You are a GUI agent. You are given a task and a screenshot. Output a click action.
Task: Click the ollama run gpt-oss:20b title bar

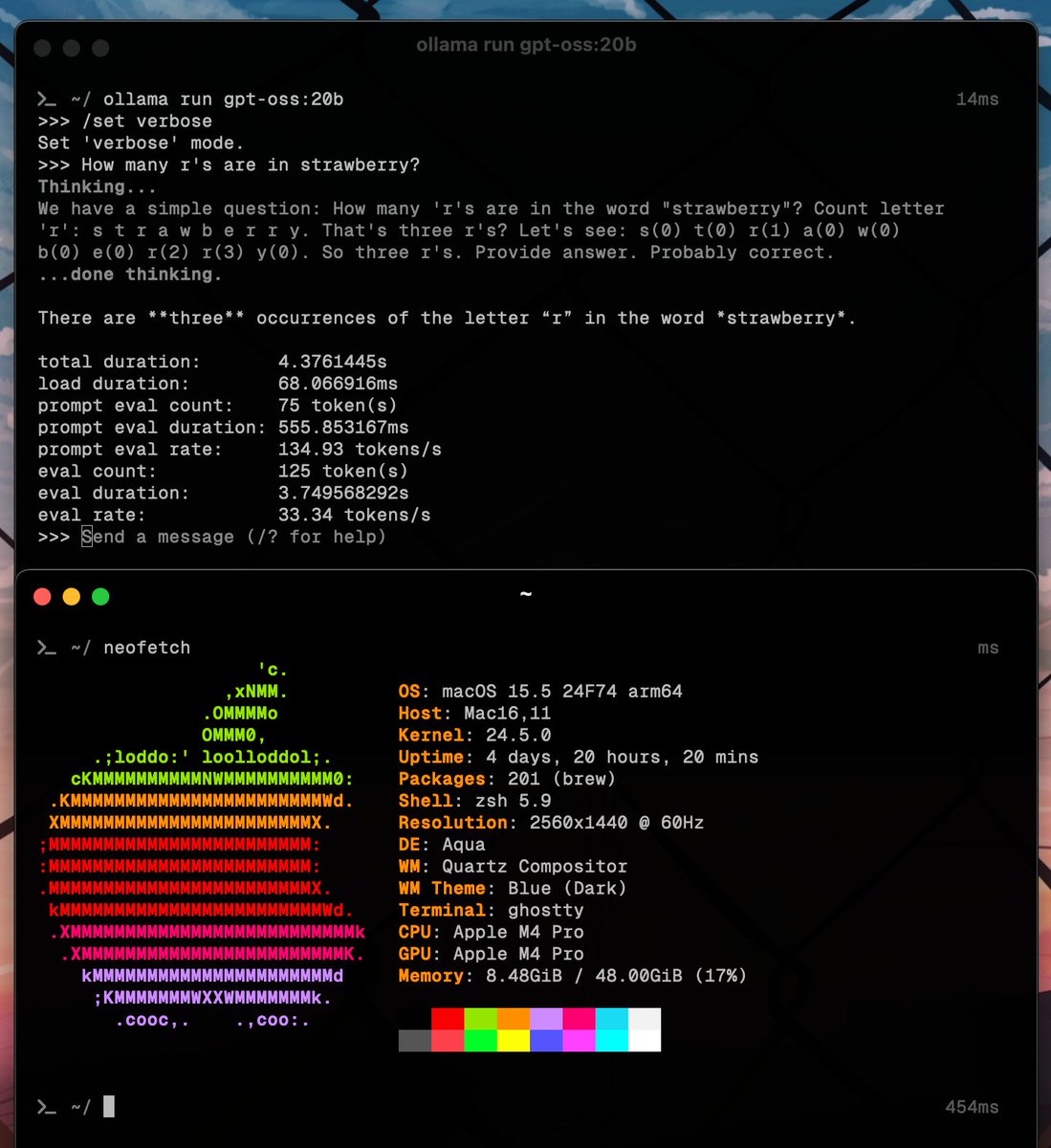click(525, 44)
